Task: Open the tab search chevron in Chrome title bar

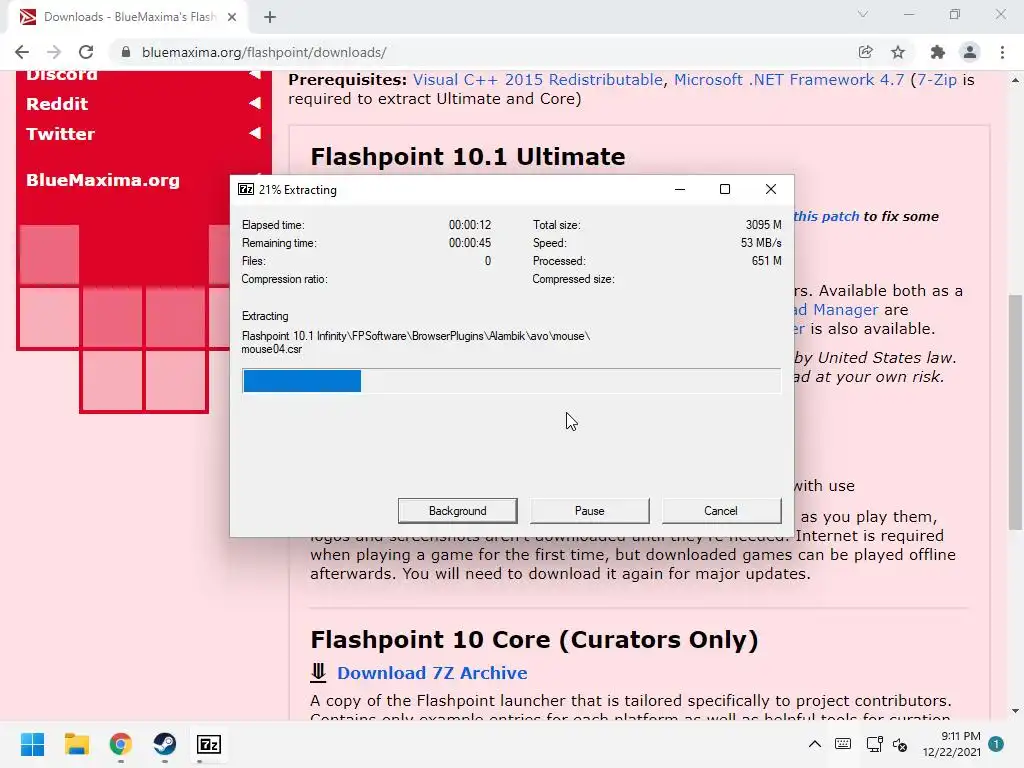Action: tap(863, 14)
